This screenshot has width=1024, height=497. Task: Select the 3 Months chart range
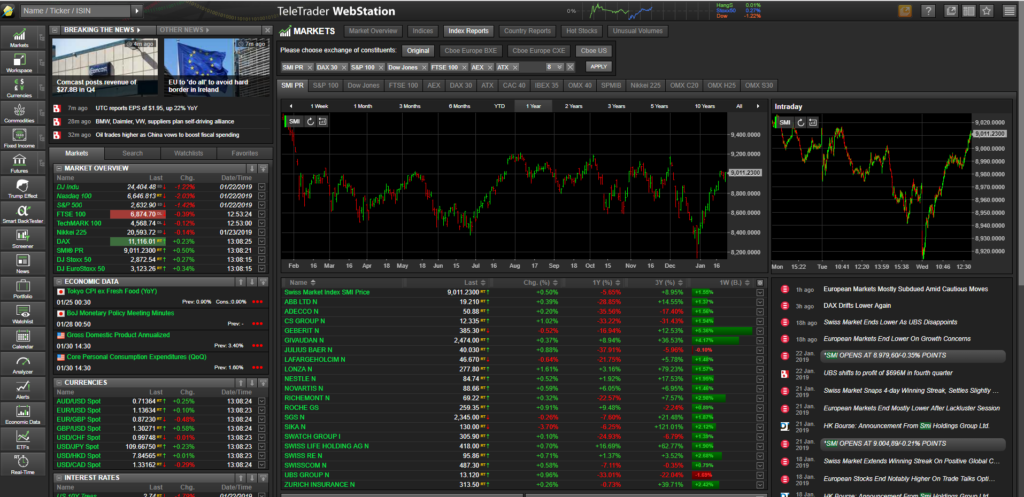tap(409, 106)
